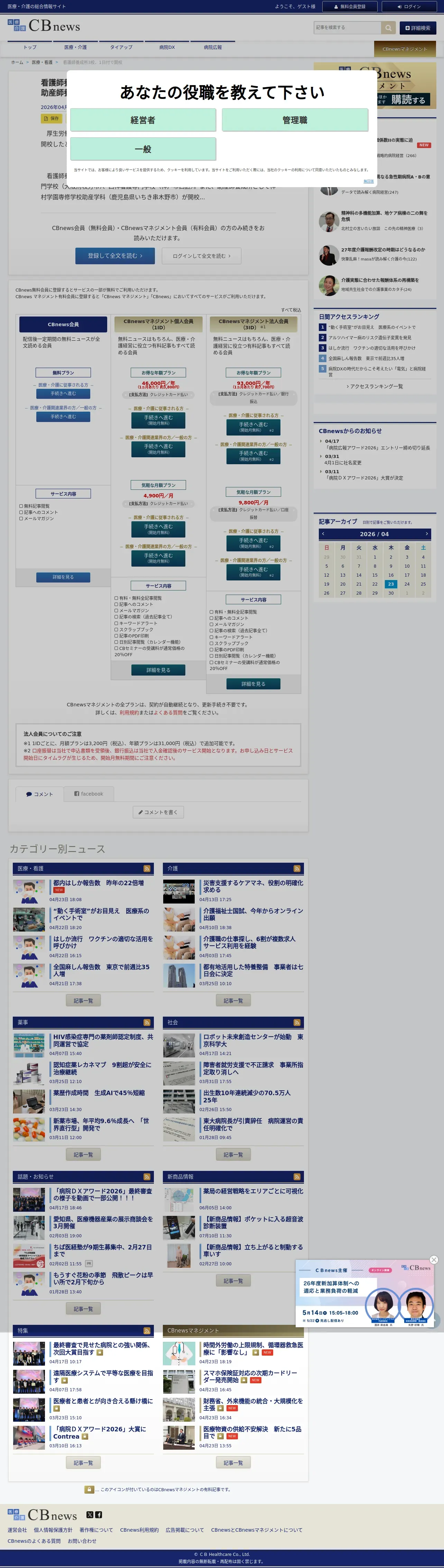Switch to the facebook comments tab
This screenshot has height=1568, width=444.
tap(89, 794)
